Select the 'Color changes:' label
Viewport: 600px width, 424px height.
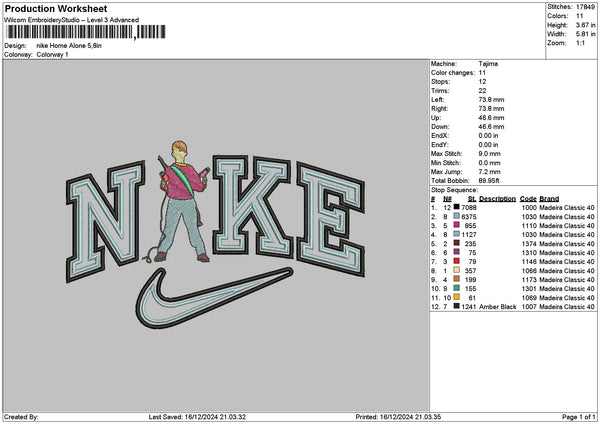tap(453, 73)
